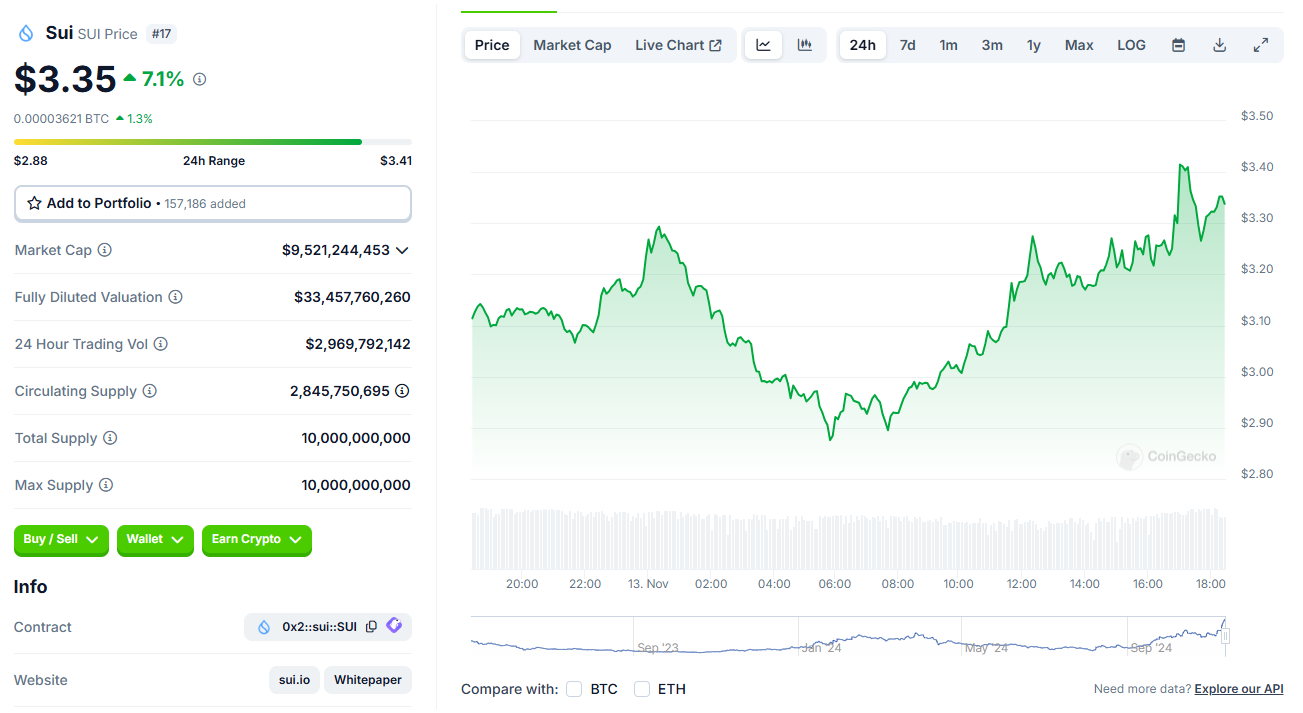
Task: Open the calendar date range icon
Action: pos(1179,45)
